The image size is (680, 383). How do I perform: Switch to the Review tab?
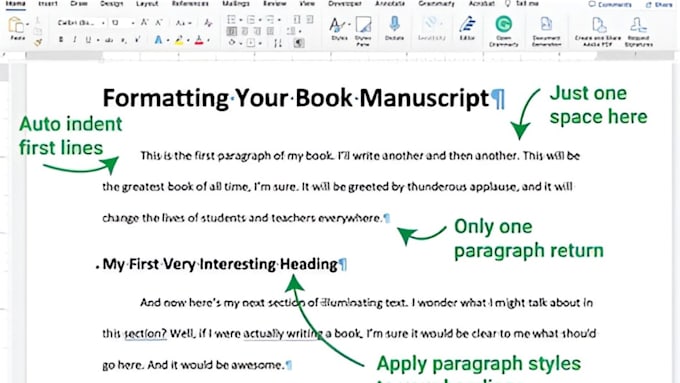coord(275,3)
